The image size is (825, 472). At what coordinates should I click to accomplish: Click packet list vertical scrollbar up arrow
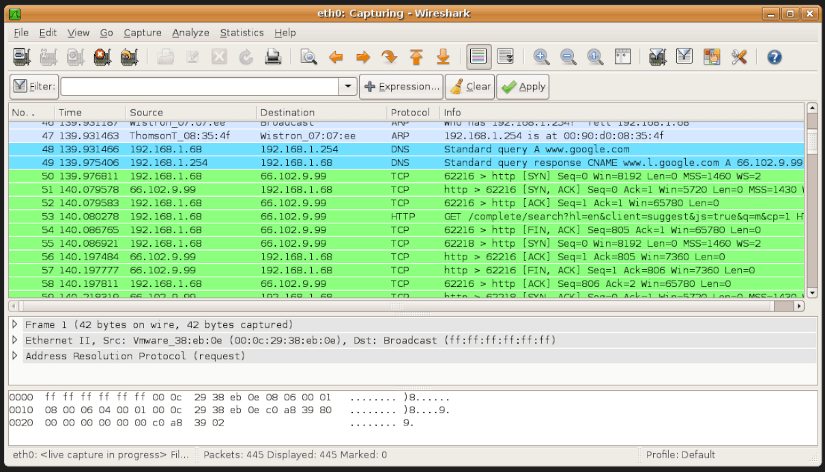click(812, 108)
